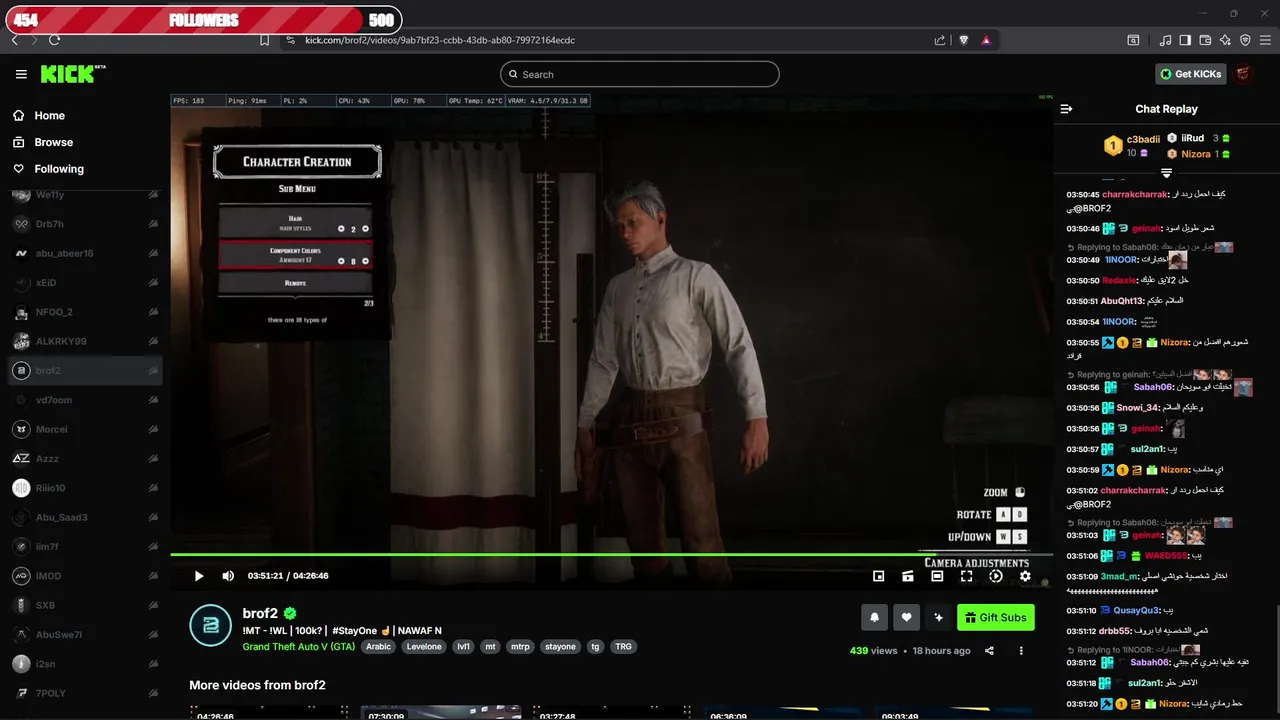
Task: Collapse the Chat Replay panel arrow
Action: [x=1066, y=109]
